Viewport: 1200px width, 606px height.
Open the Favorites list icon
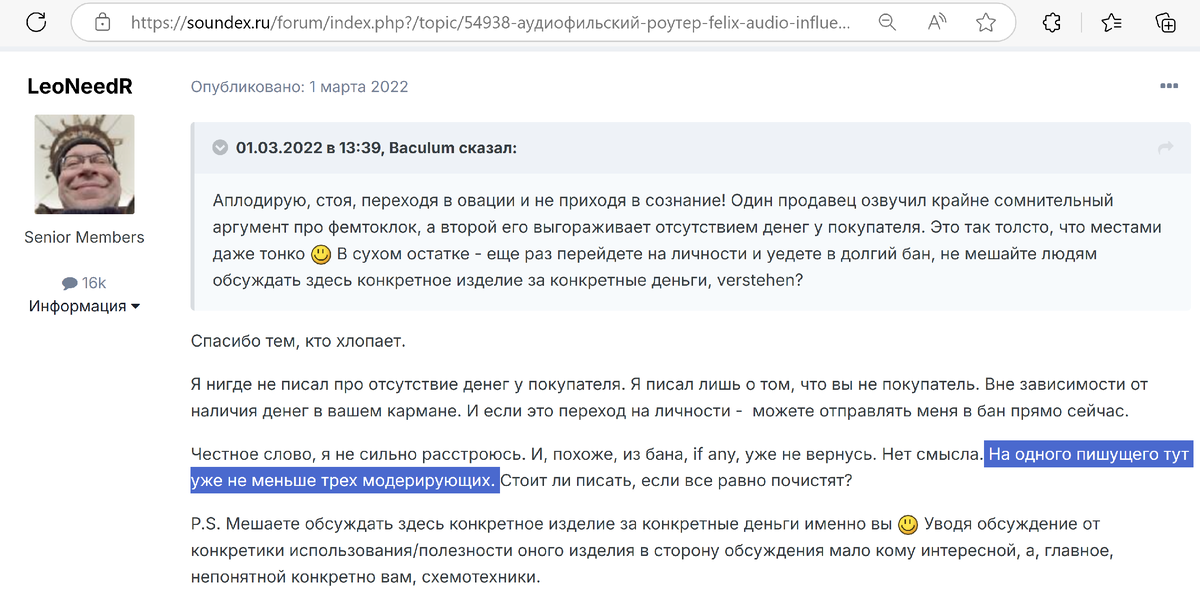(1111, 21)
